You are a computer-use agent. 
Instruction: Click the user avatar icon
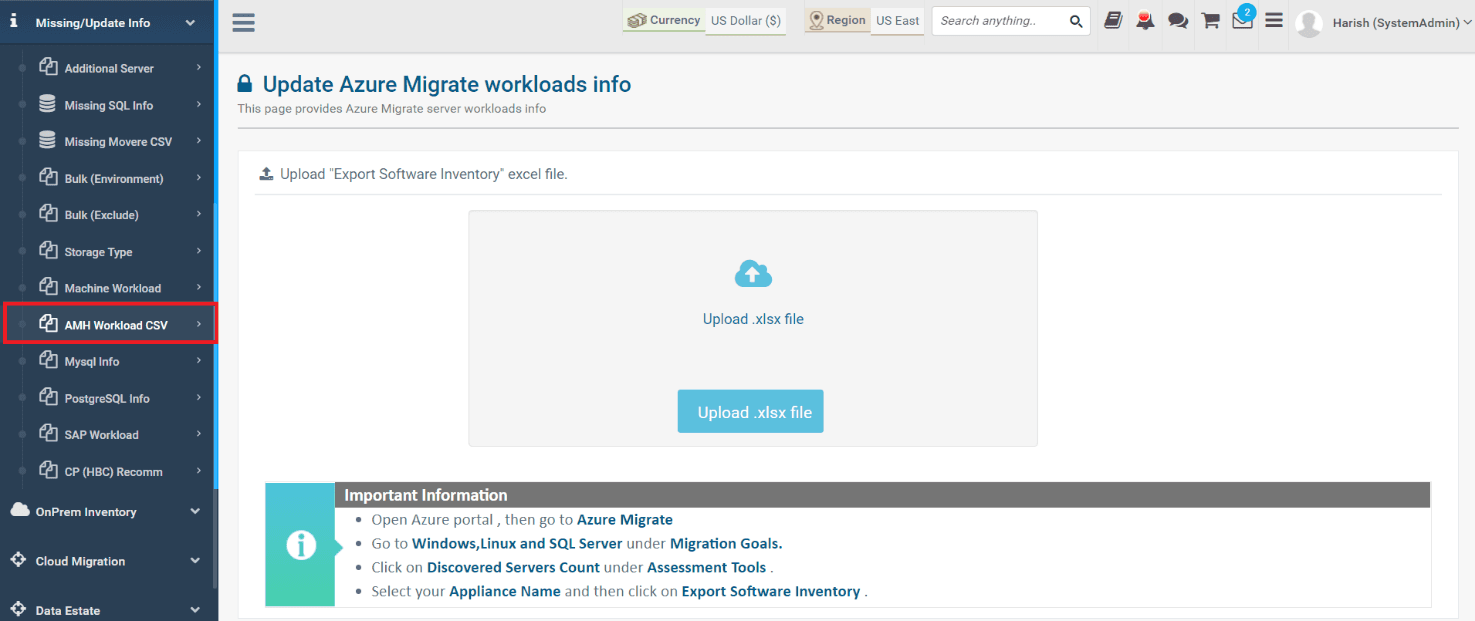[x=1309, y=23]
